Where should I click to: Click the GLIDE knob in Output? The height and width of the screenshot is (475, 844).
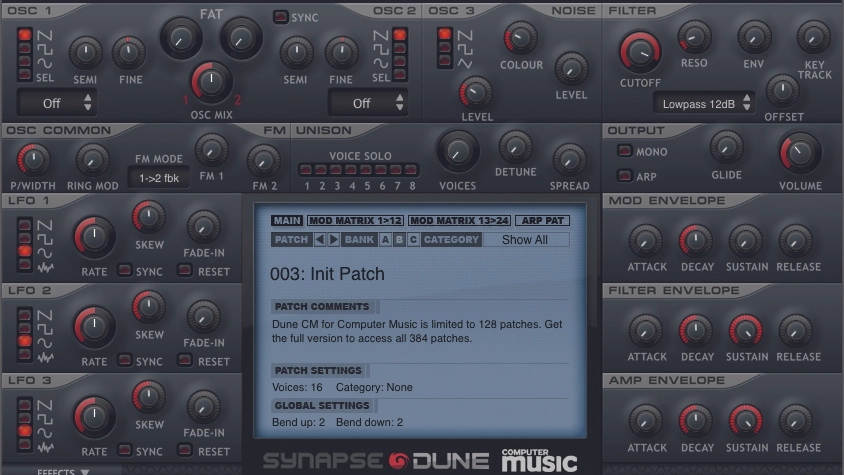[x=727, y=148]
